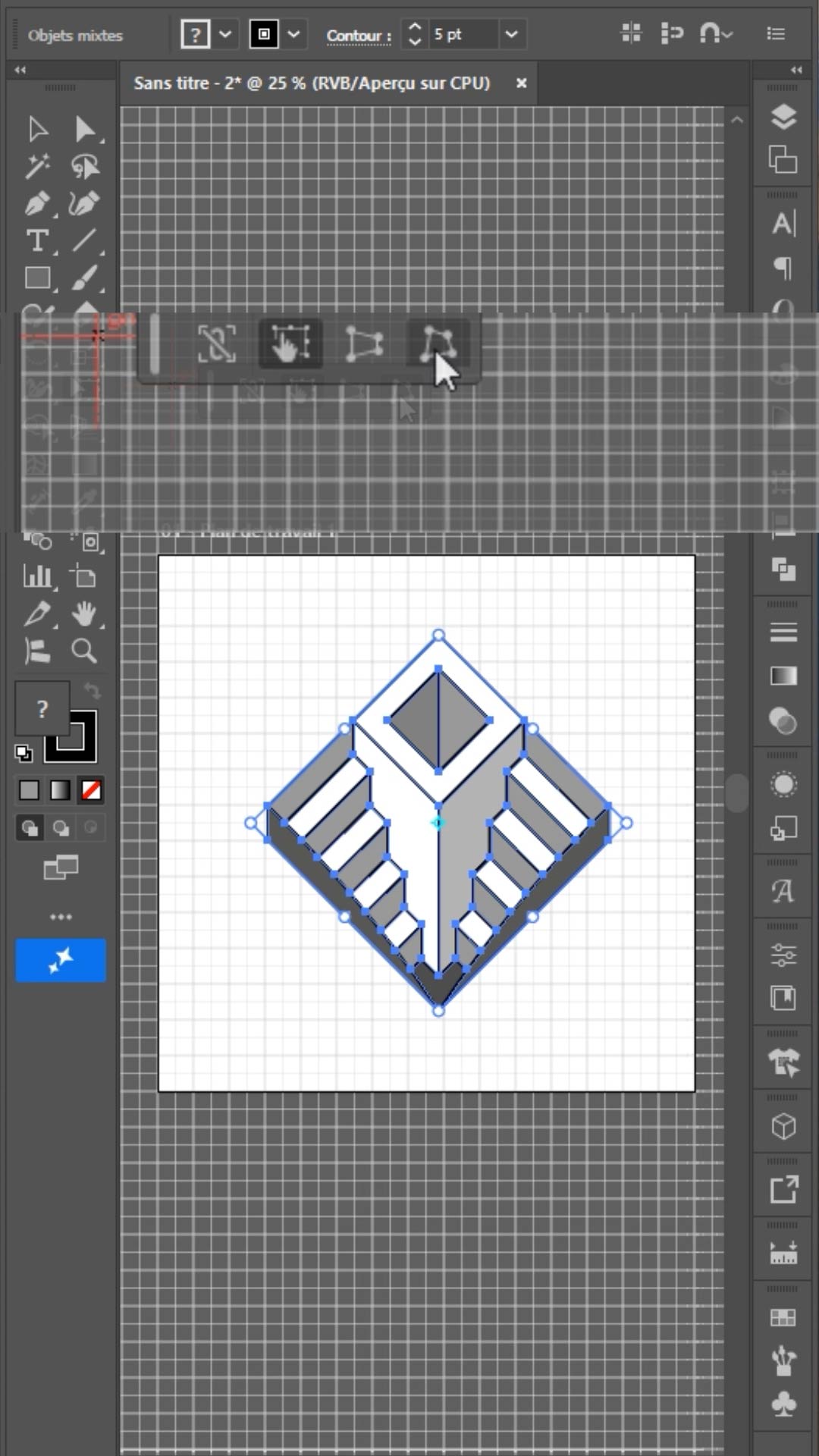Open the Paragraph panel
The image size is (819, 1456).
783,267
